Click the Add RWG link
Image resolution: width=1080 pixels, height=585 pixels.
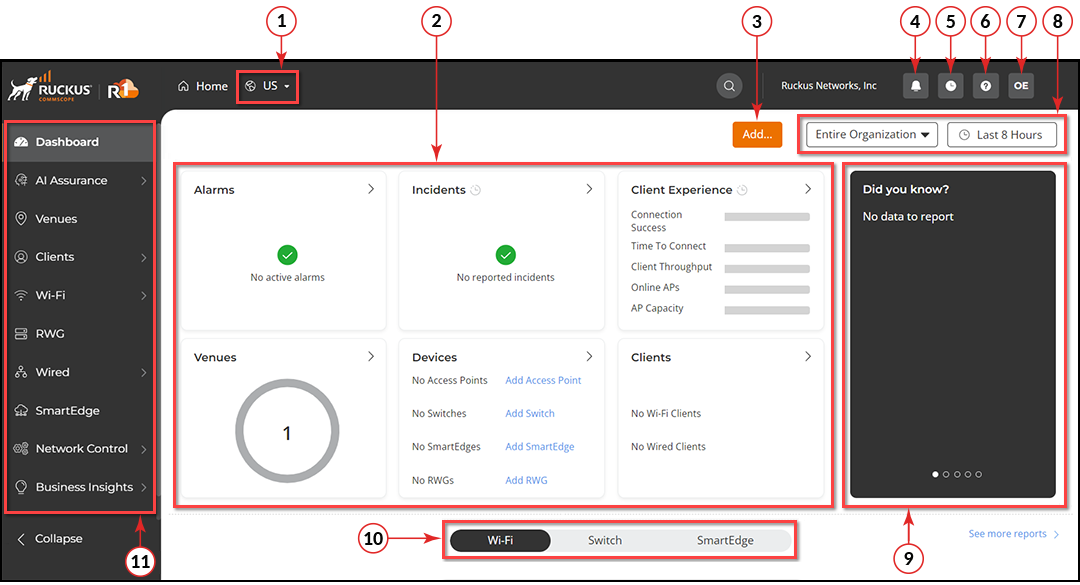526,480
